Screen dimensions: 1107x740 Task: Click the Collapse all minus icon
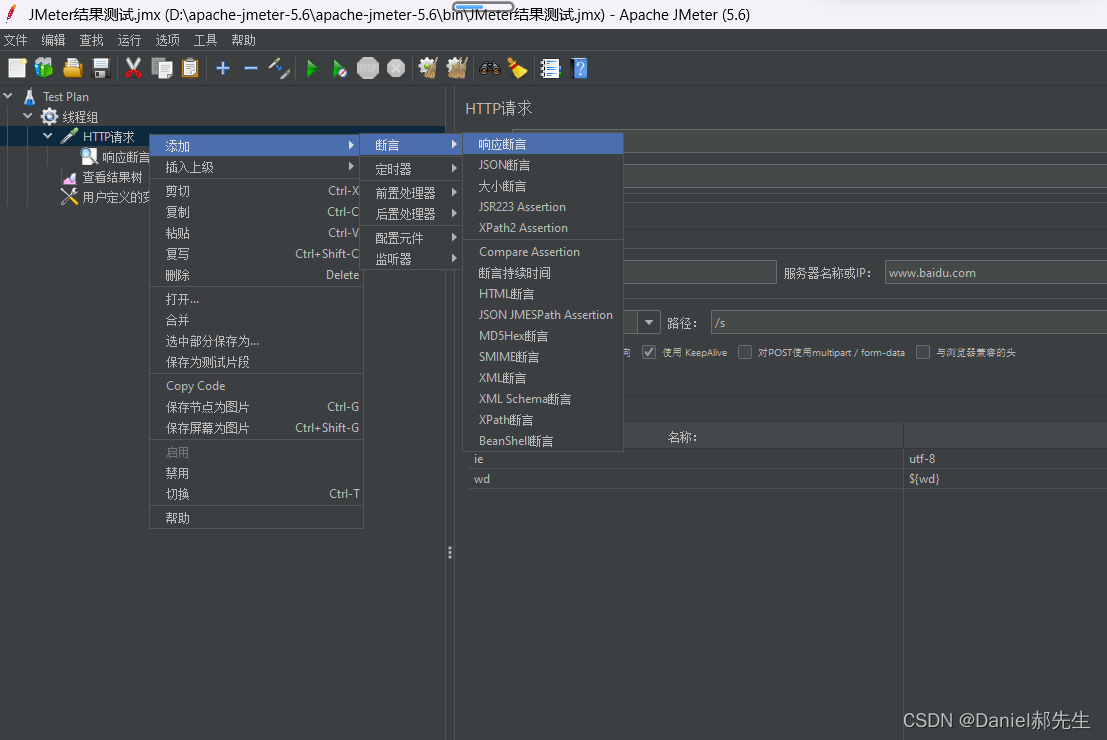click(x=251, y=68)
